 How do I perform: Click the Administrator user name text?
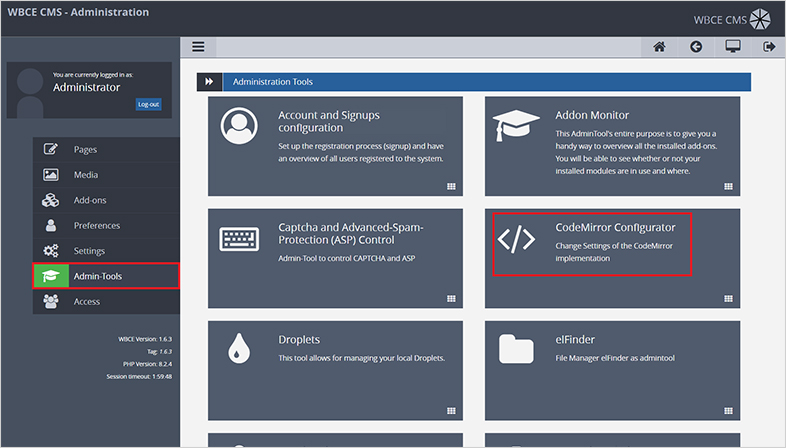click(x=87, y=87)
